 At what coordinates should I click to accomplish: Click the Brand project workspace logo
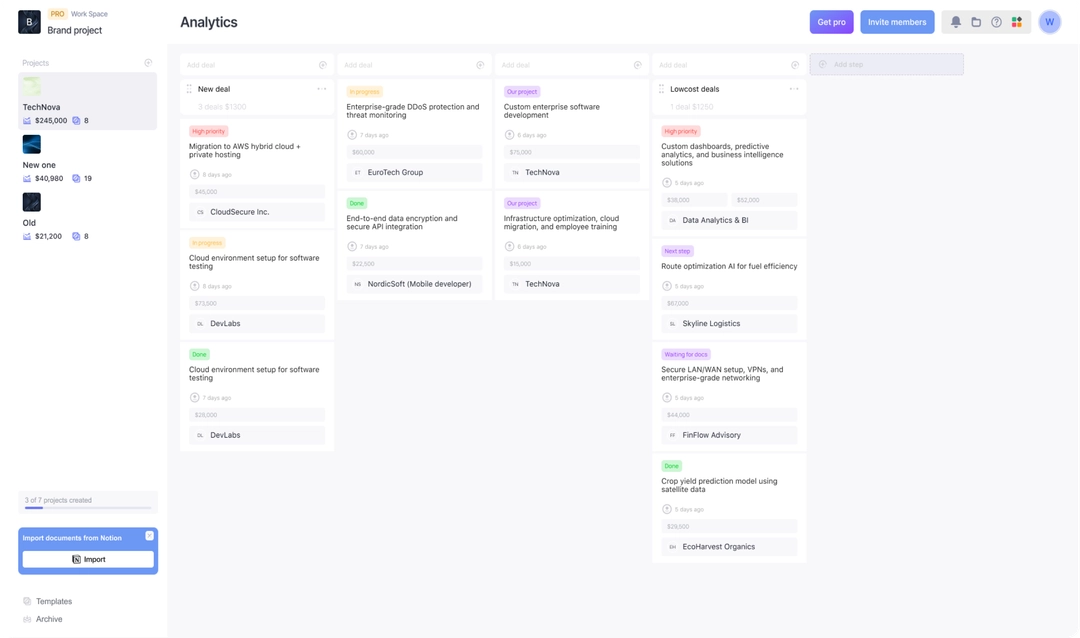point(30,22)
